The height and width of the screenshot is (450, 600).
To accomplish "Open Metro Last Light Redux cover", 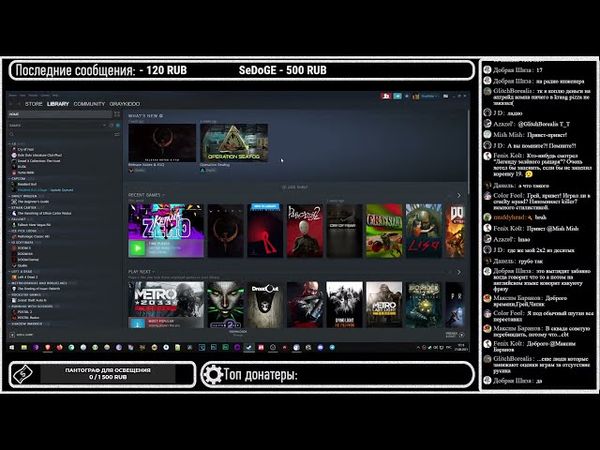I will pyautogui.click(x=384, y=305).
